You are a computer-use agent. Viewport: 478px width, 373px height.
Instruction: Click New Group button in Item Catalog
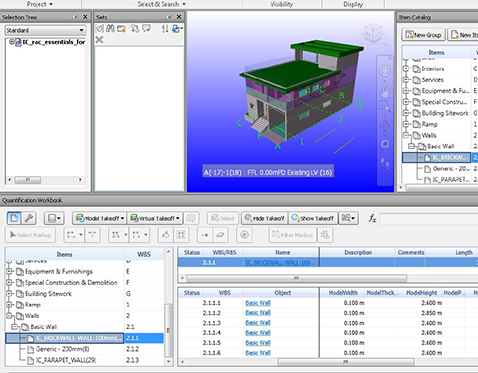pos(423,35)
